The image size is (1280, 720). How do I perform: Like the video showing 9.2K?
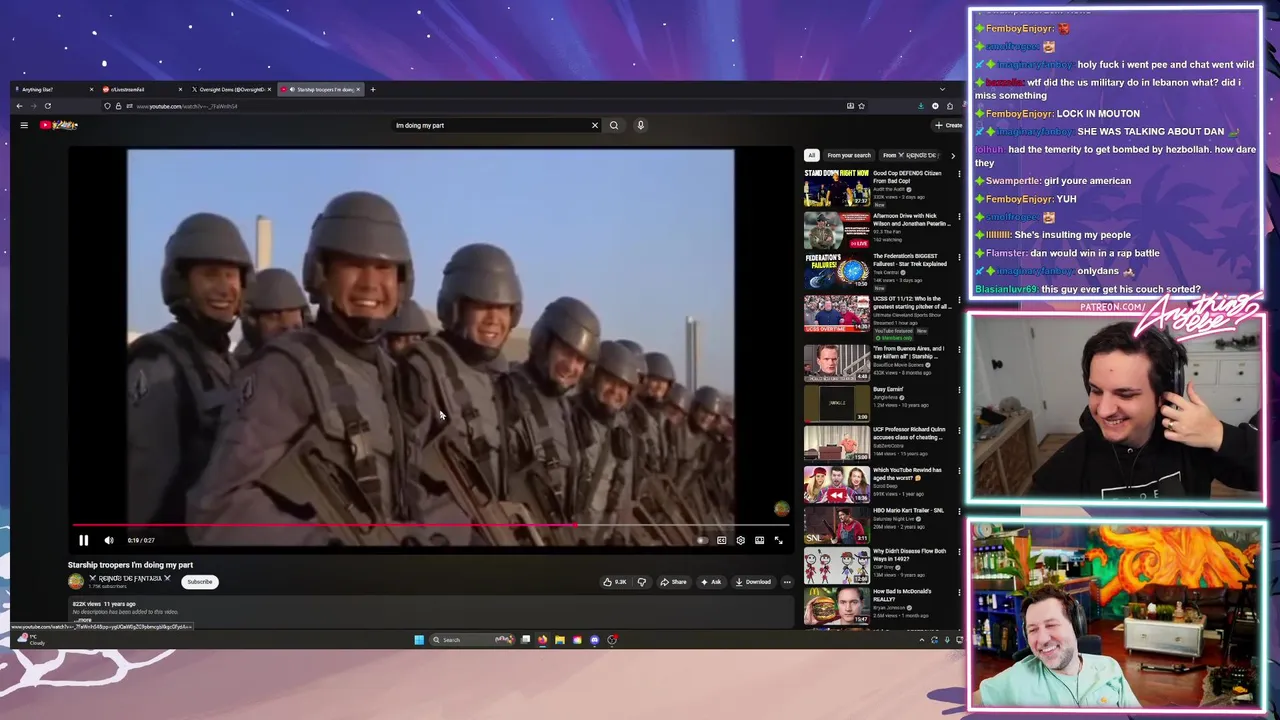(x=614, y=582)
